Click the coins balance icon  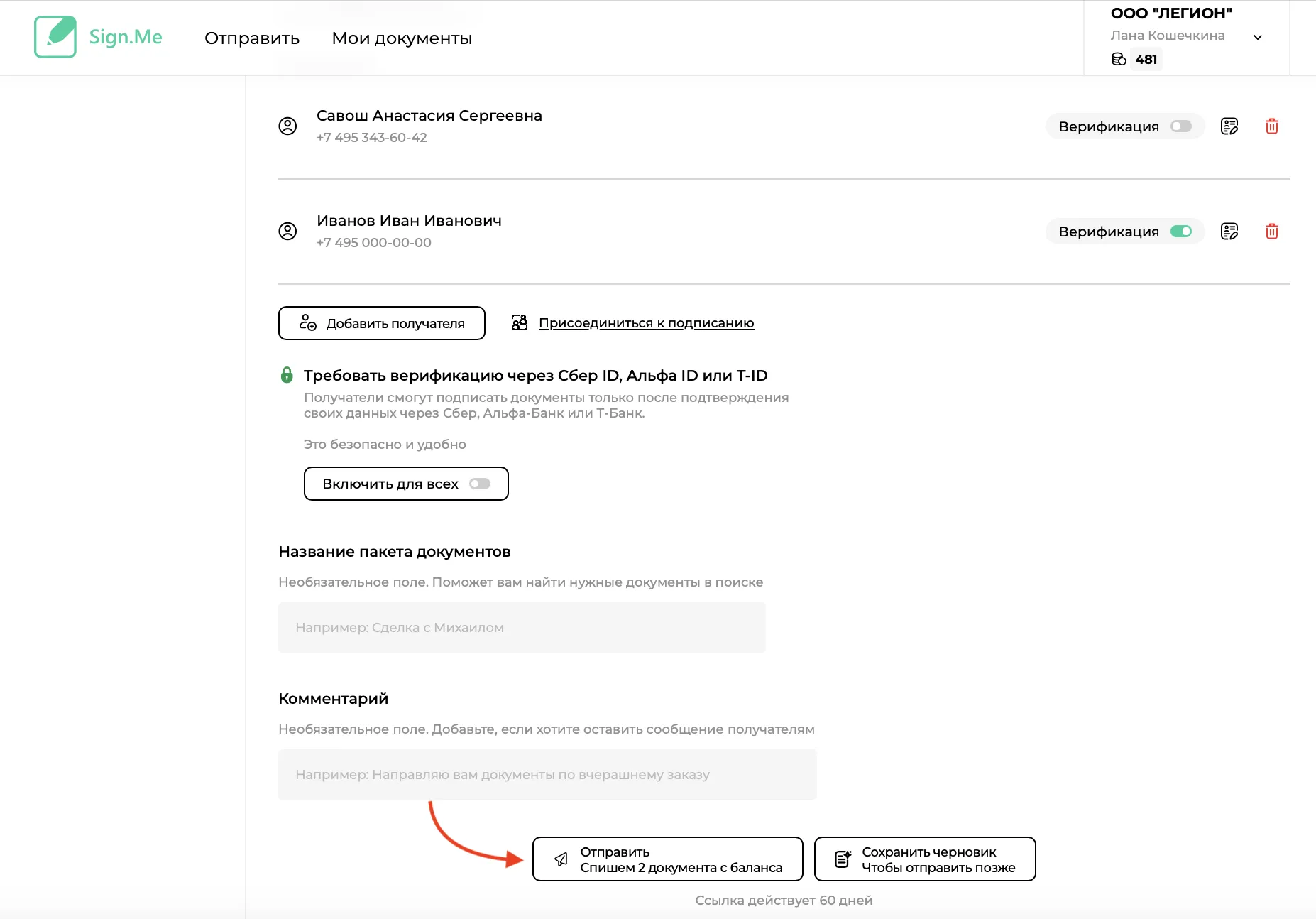(1119, 59)
